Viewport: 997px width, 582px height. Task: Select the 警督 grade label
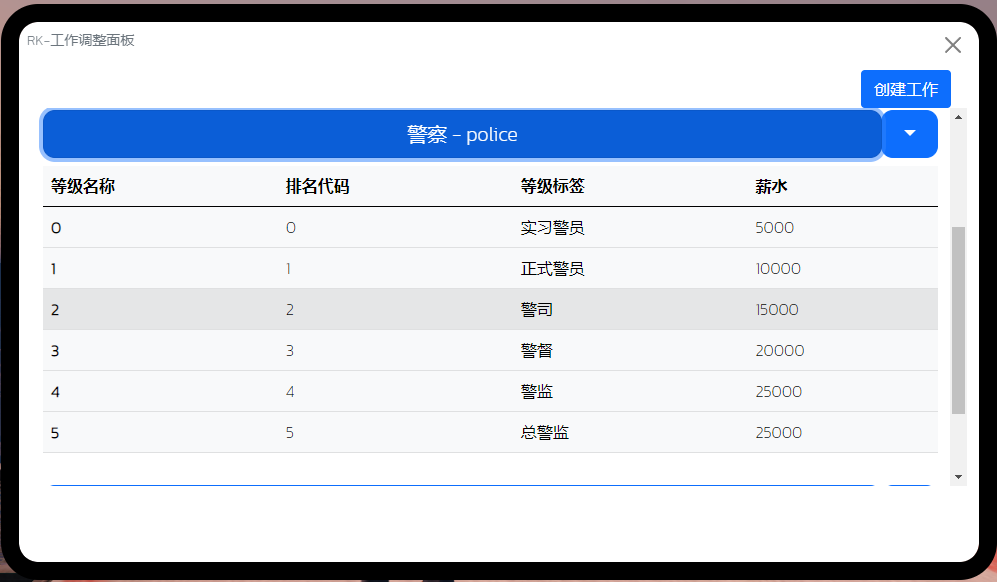(537, 350)
